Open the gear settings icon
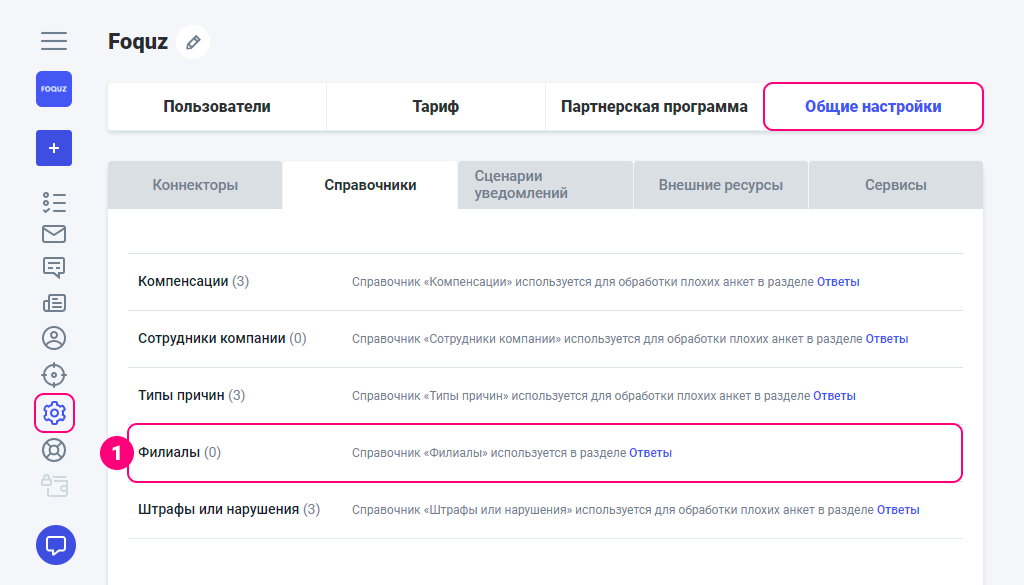 tap(54, 412)
